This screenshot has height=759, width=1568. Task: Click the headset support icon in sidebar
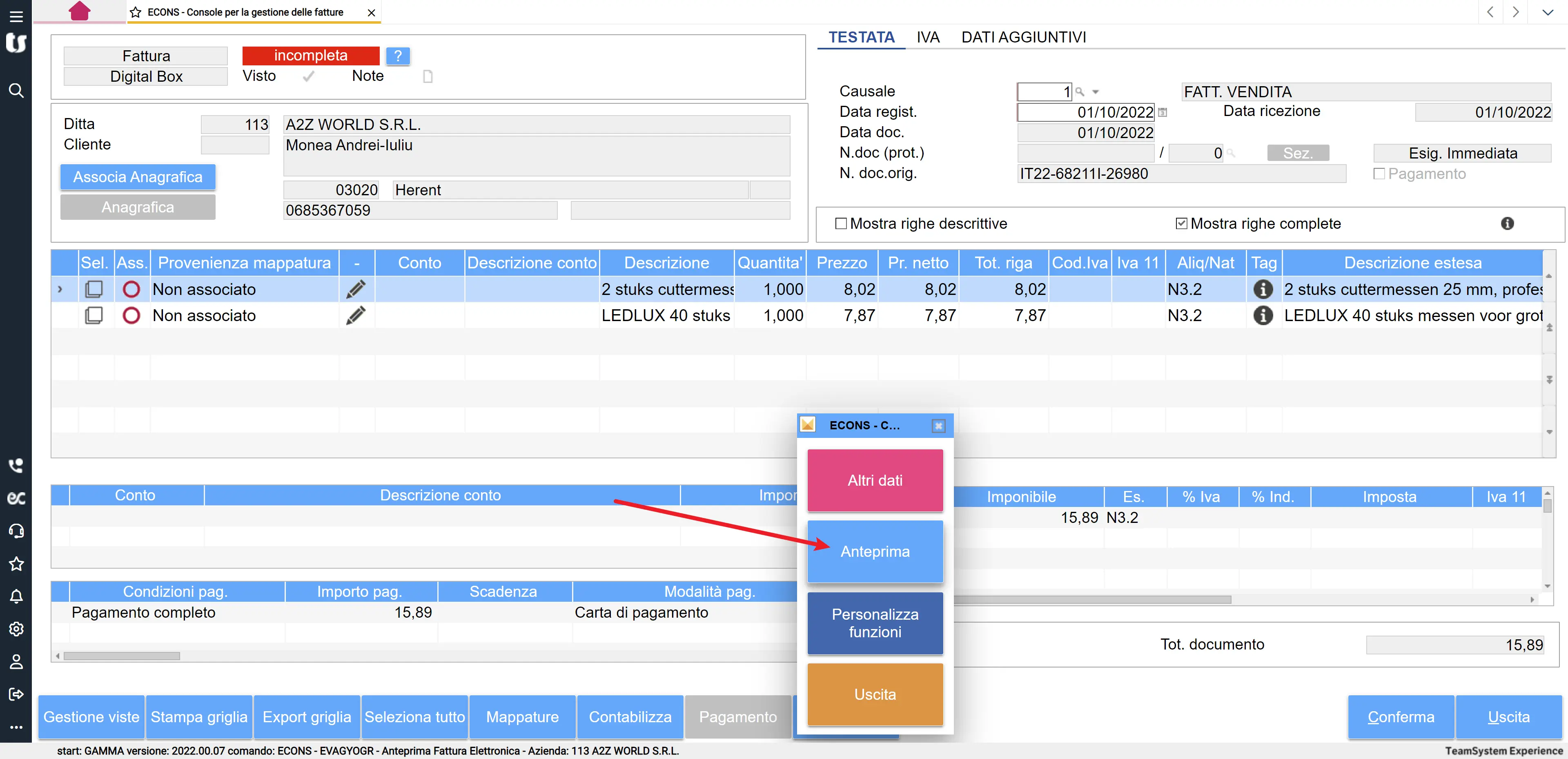pos(16,531)
